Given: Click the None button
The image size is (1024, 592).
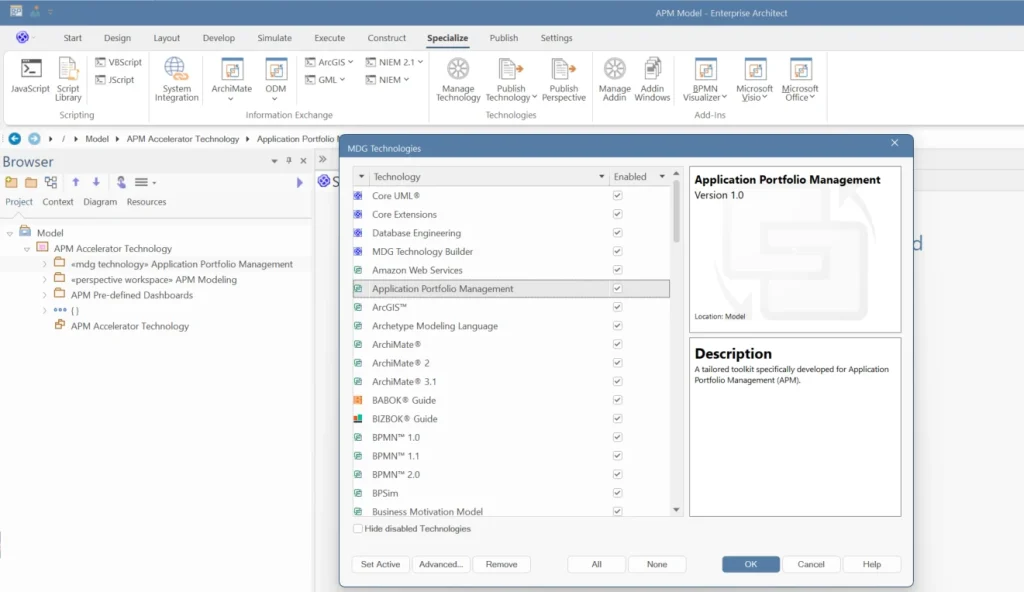Looking at the screenshot, I should 657,564.
